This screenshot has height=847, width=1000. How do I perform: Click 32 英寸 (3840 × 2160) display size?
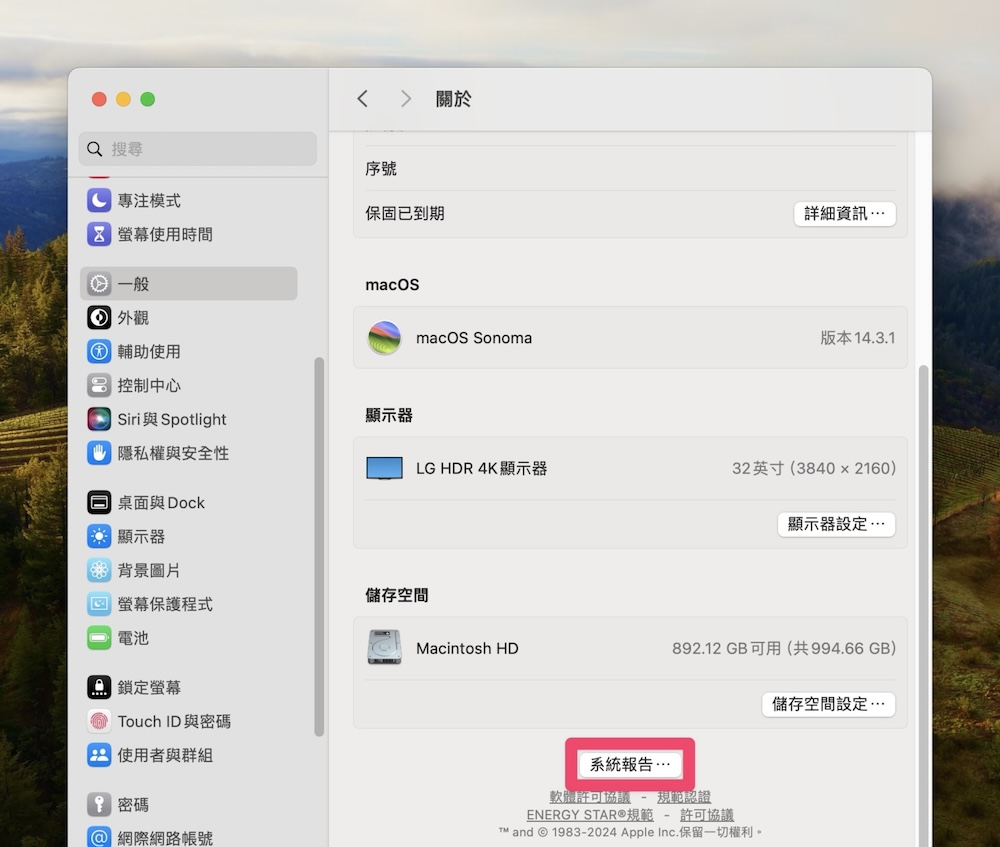[814, 468]
